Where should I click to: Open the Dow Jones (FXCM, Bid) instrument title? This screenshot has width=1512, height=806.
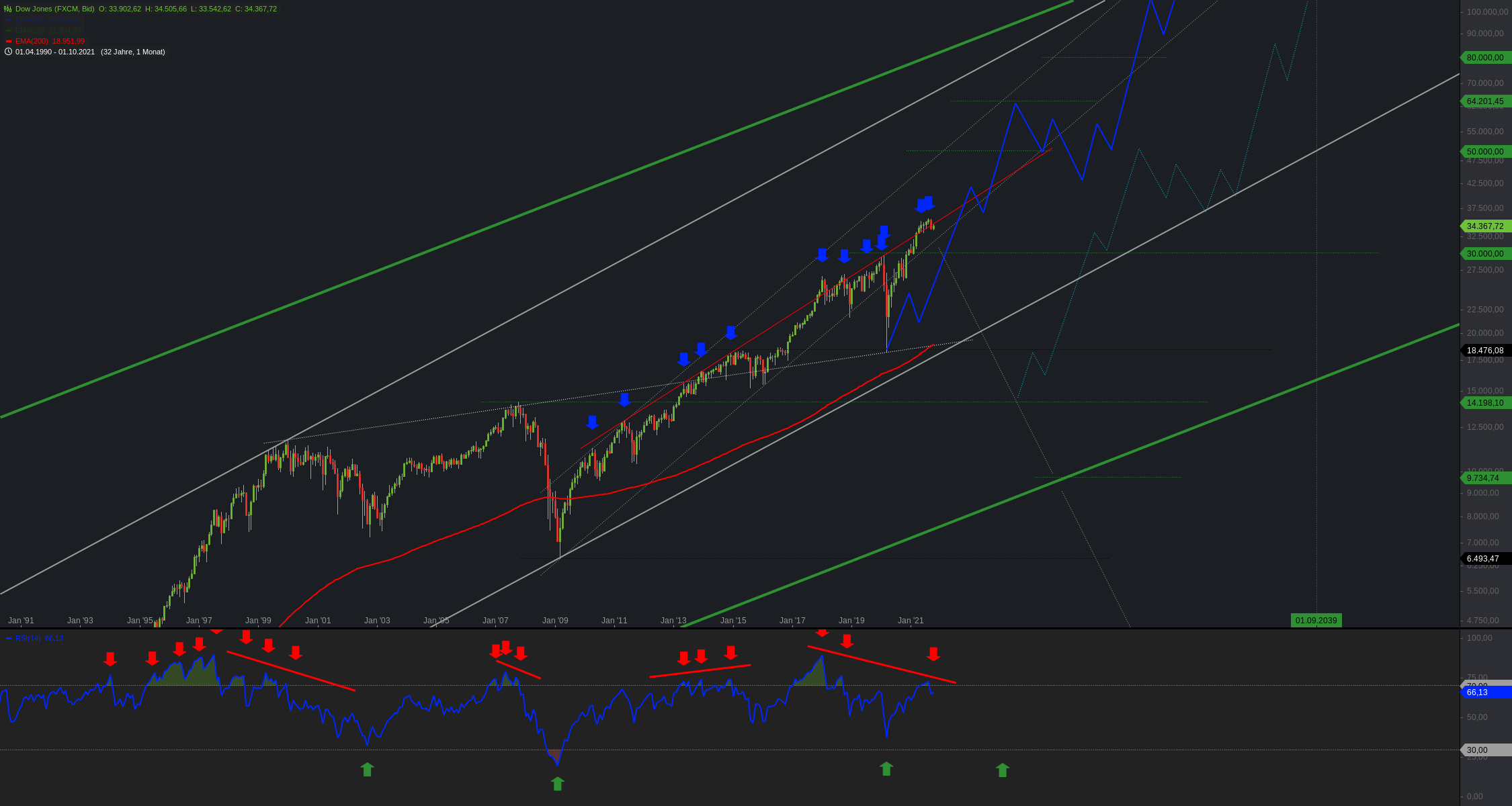[x=54, y=9]
